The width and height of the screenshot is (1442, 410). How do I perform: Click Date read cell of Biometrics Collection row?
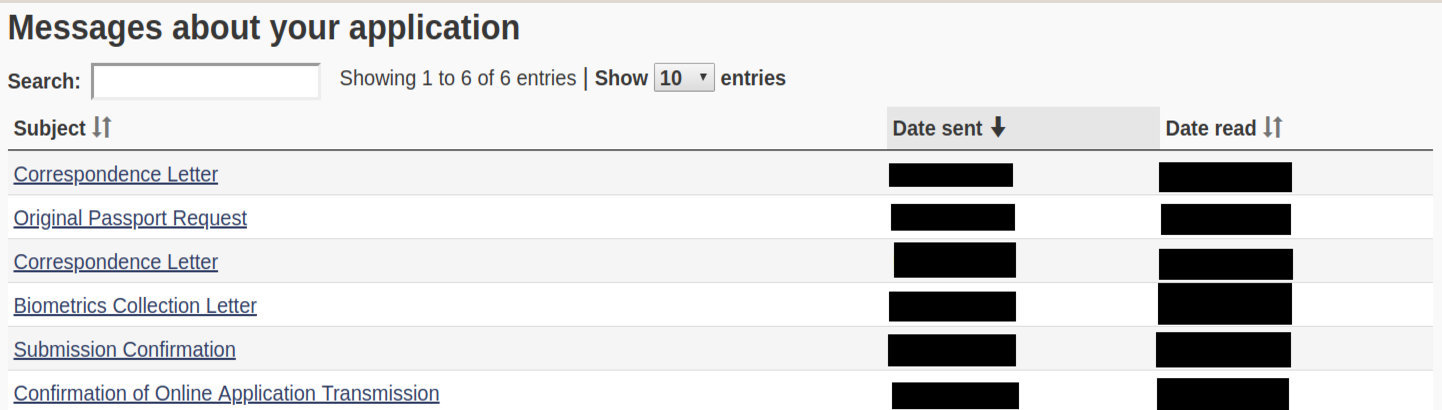click(x=1225, y=304)
